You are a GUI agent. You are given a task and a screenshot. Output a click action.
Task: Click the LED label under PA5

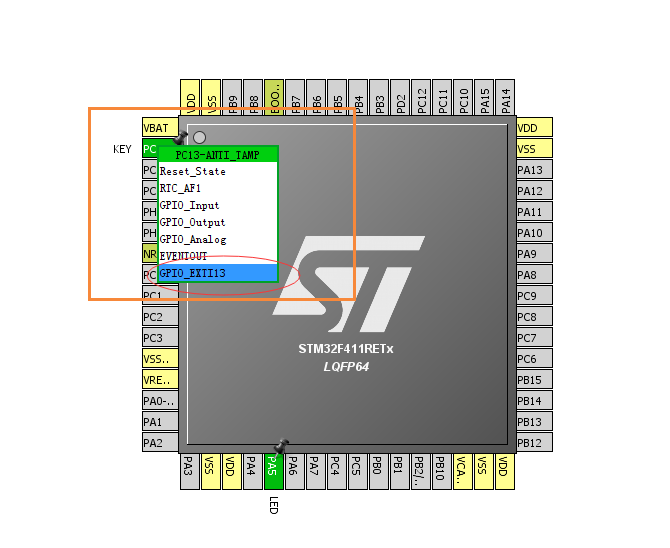pos(274,505)
